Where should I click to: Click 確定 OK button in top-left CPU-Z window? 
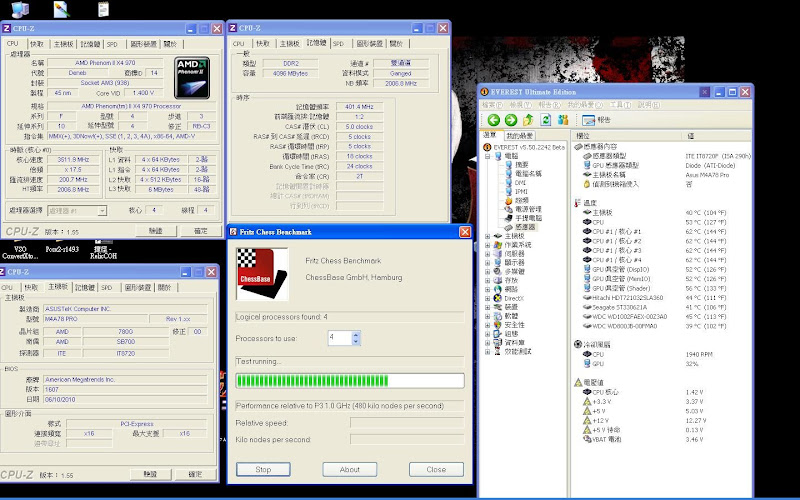pyautogui.click(x=201, y=231)
